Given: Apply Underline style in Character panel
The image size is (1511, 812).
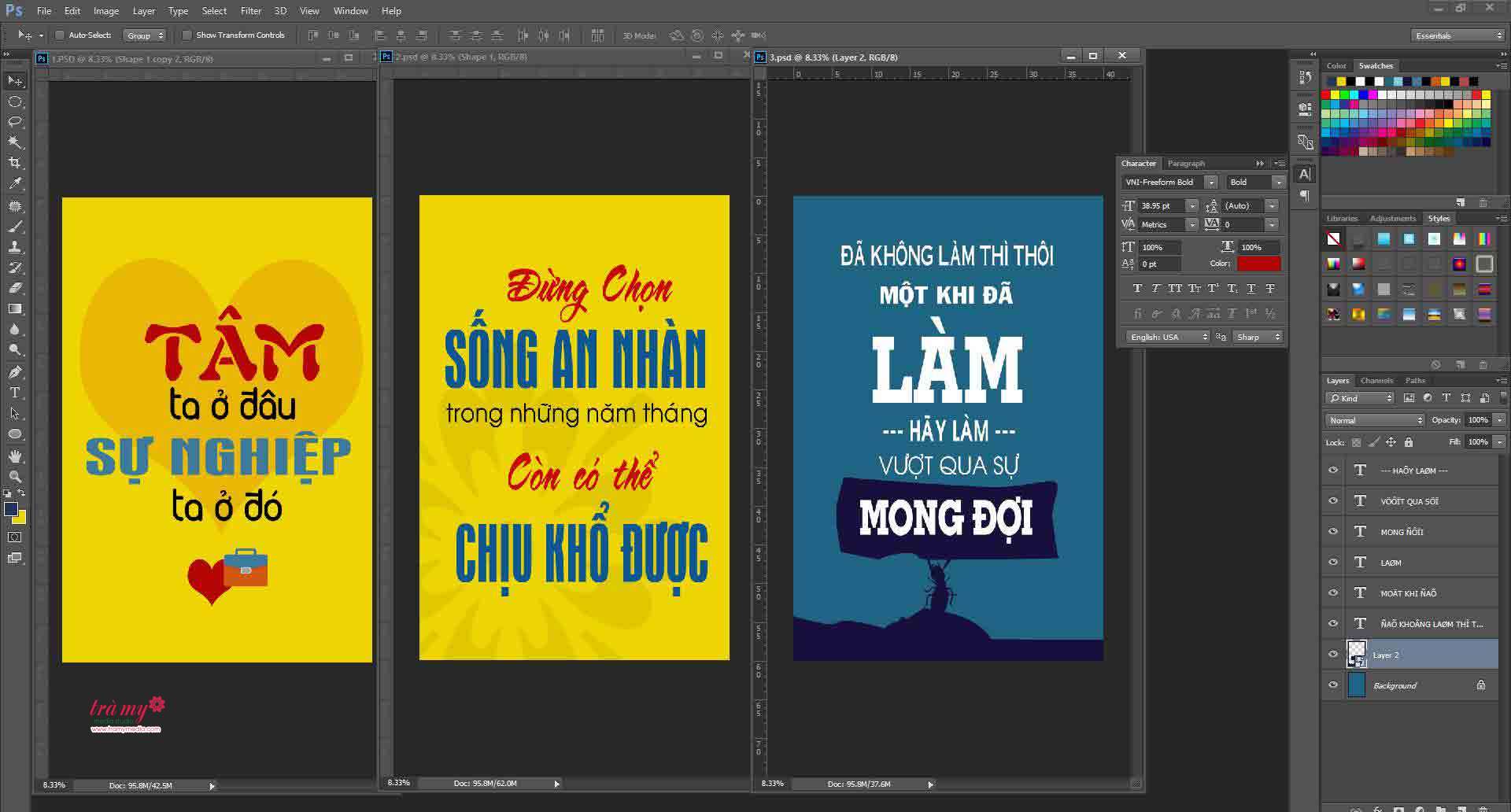Looking at the screenshot, I should click(x=1251, y=289).
